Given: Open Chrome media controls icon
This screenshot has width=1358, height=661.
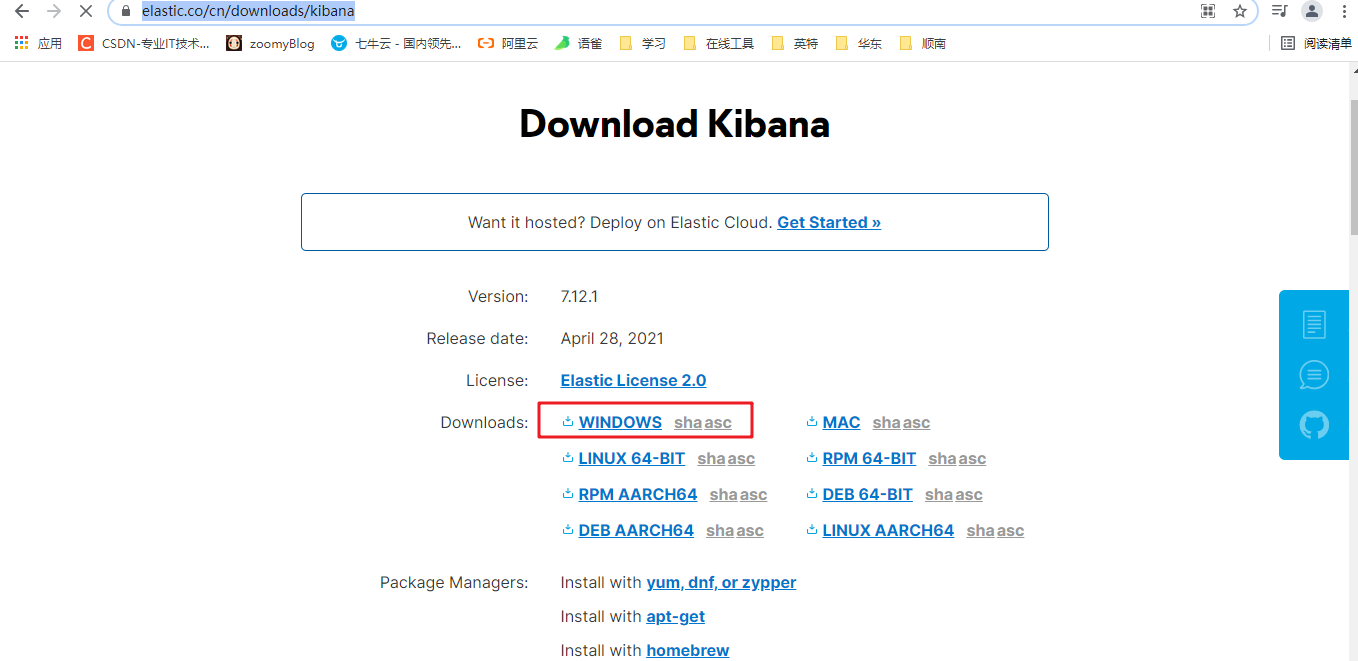Looking at the screenshot, I should coord(1279,11).
